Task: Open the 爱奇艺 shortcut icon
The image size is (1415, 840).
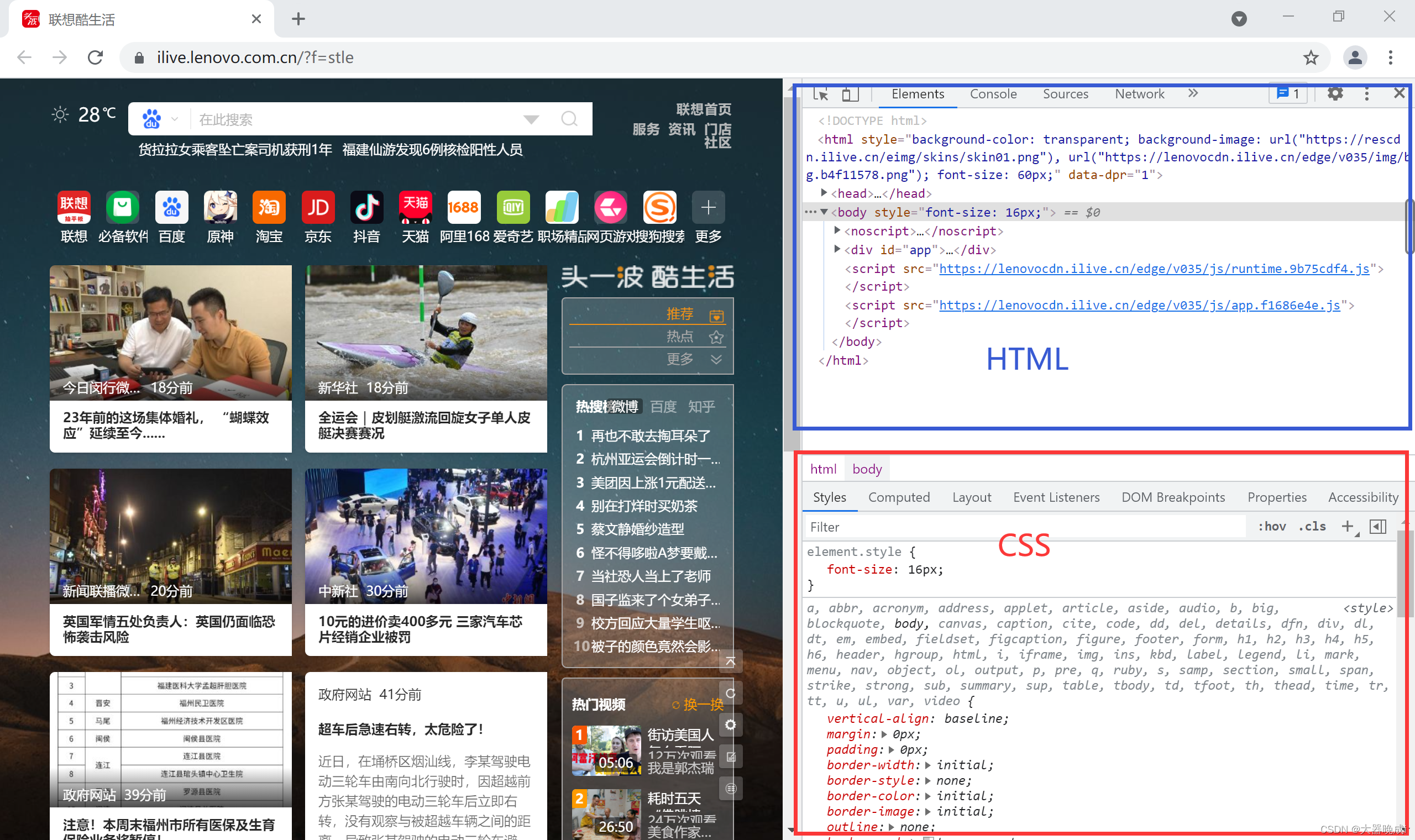Action: point(513,207)
